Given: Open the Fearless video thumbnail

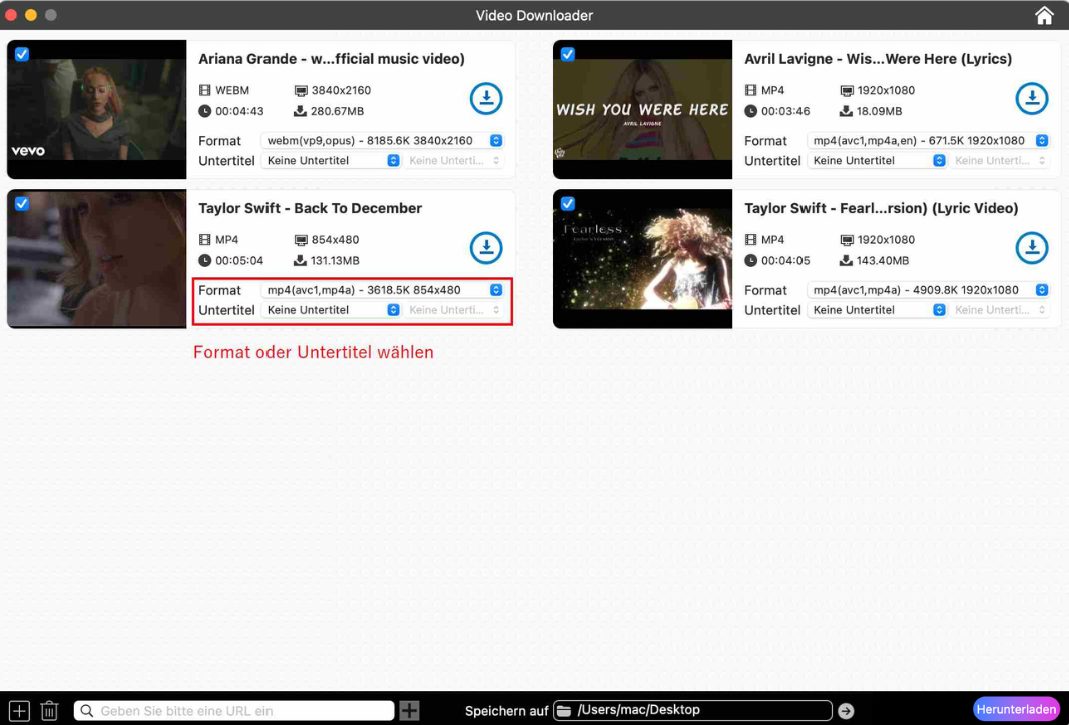Looking at the screenshot, I should pyautogui.click(x=642, y=258).
